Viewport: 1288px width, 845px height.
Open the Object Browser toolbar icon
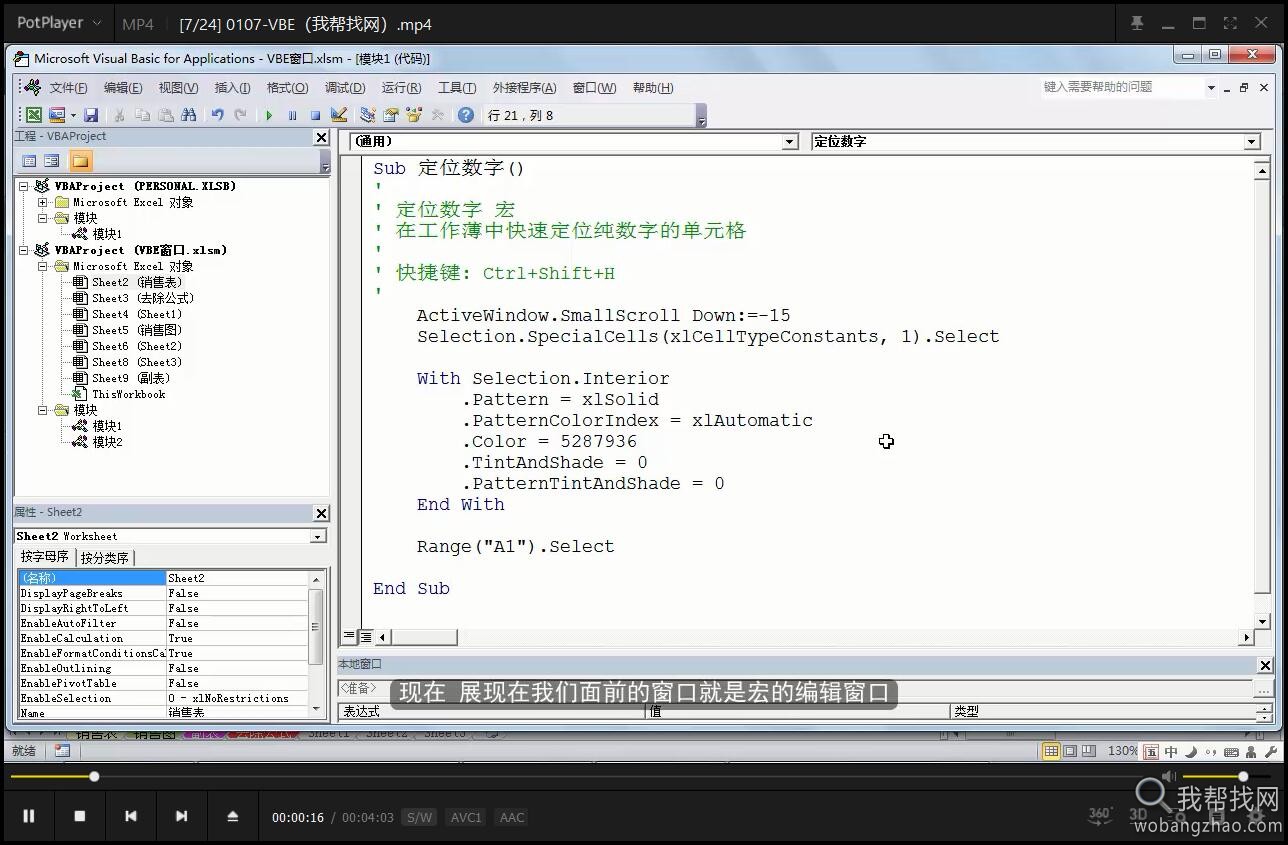pos(414,115)
